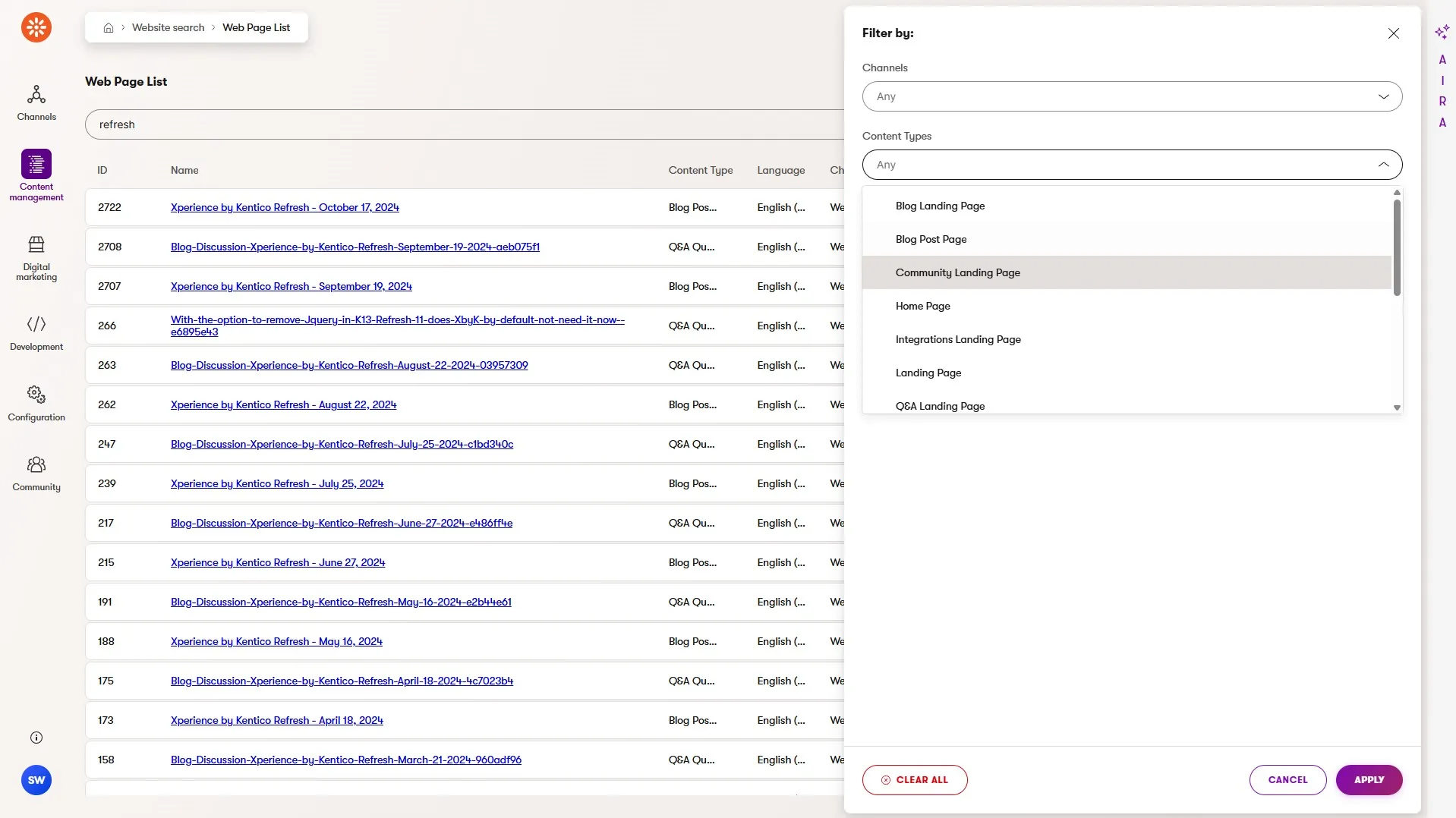Image resolution: width=1456 pixels, height=818 pixels.
Task: Click the breadcrumb home icon
Action: 109,27
